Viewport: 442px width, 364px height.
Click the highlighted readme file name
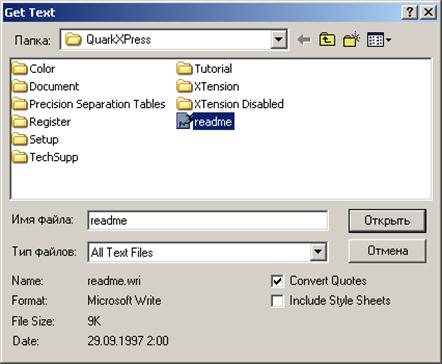click(213, 122)
